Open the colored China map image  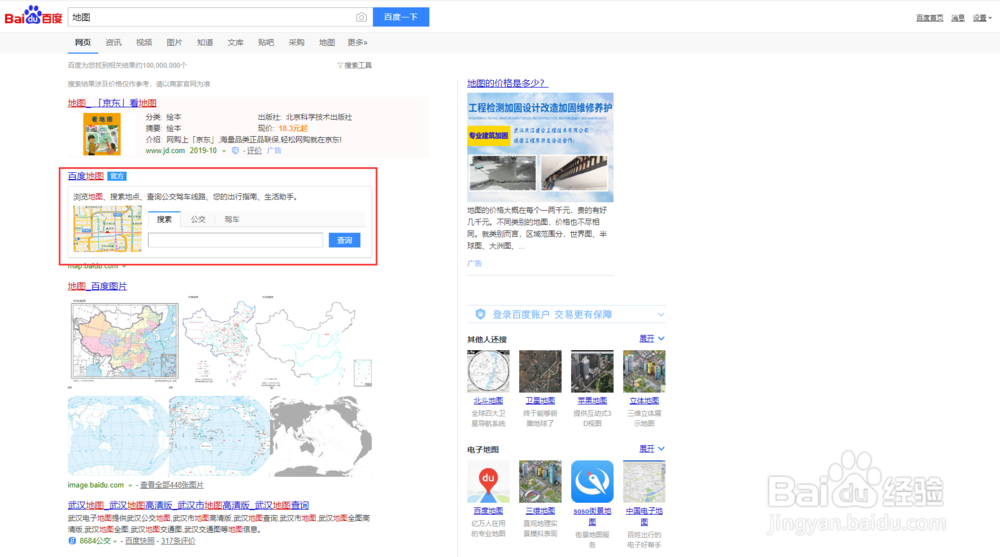(x=124, y=341)
